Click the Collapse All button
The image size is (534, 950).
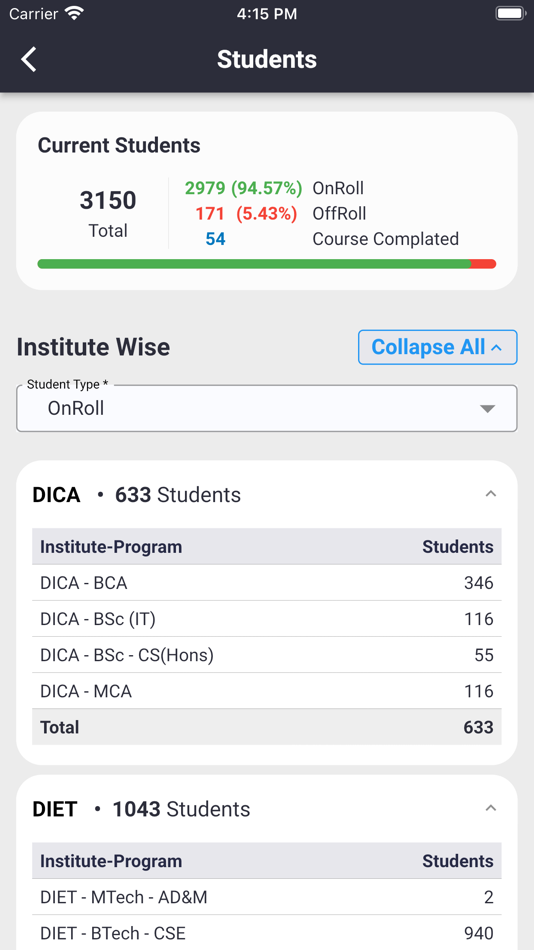point(438,347)
